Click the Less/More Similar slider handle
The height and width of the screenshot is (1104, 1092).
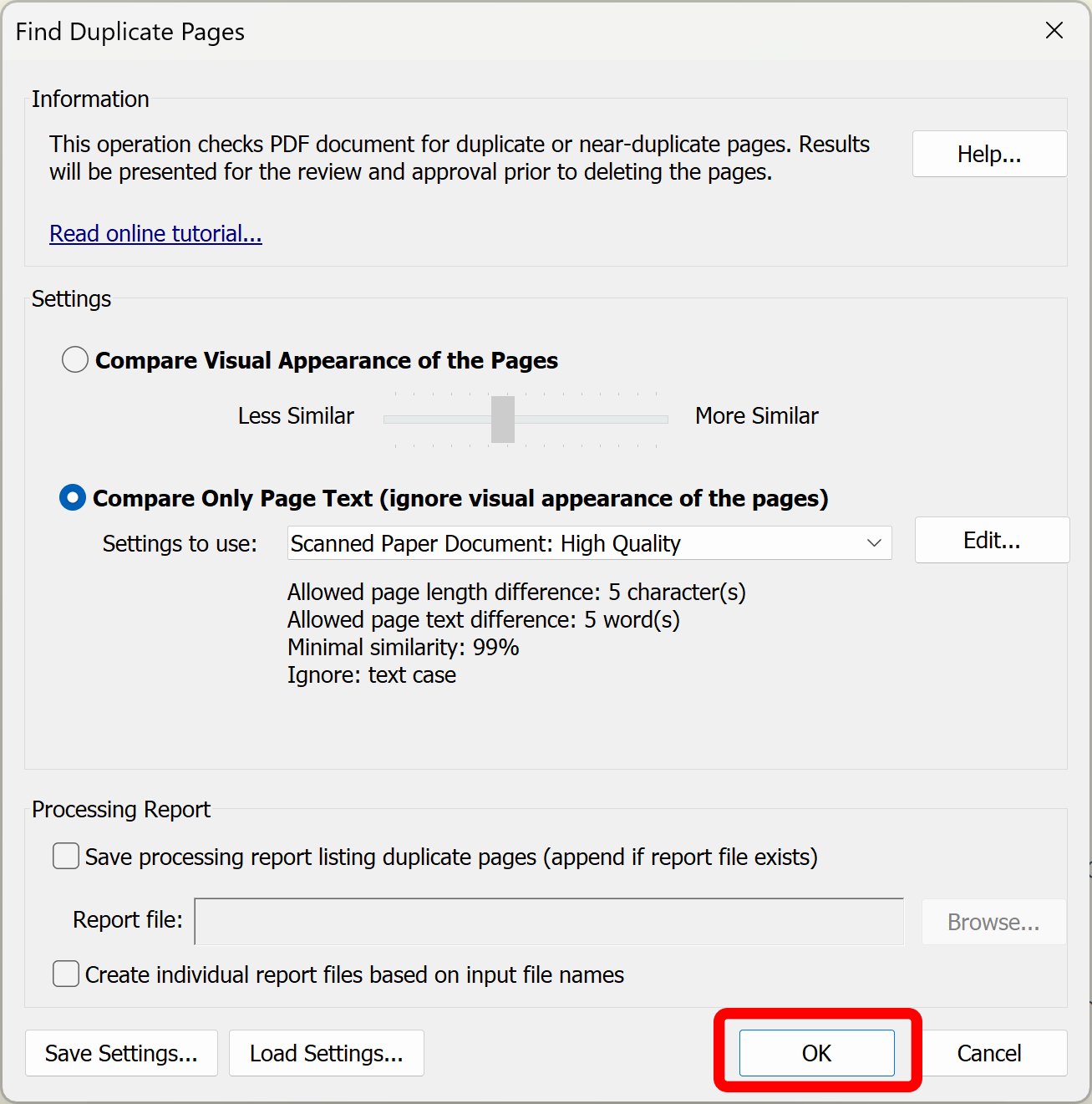coord(503,420)
